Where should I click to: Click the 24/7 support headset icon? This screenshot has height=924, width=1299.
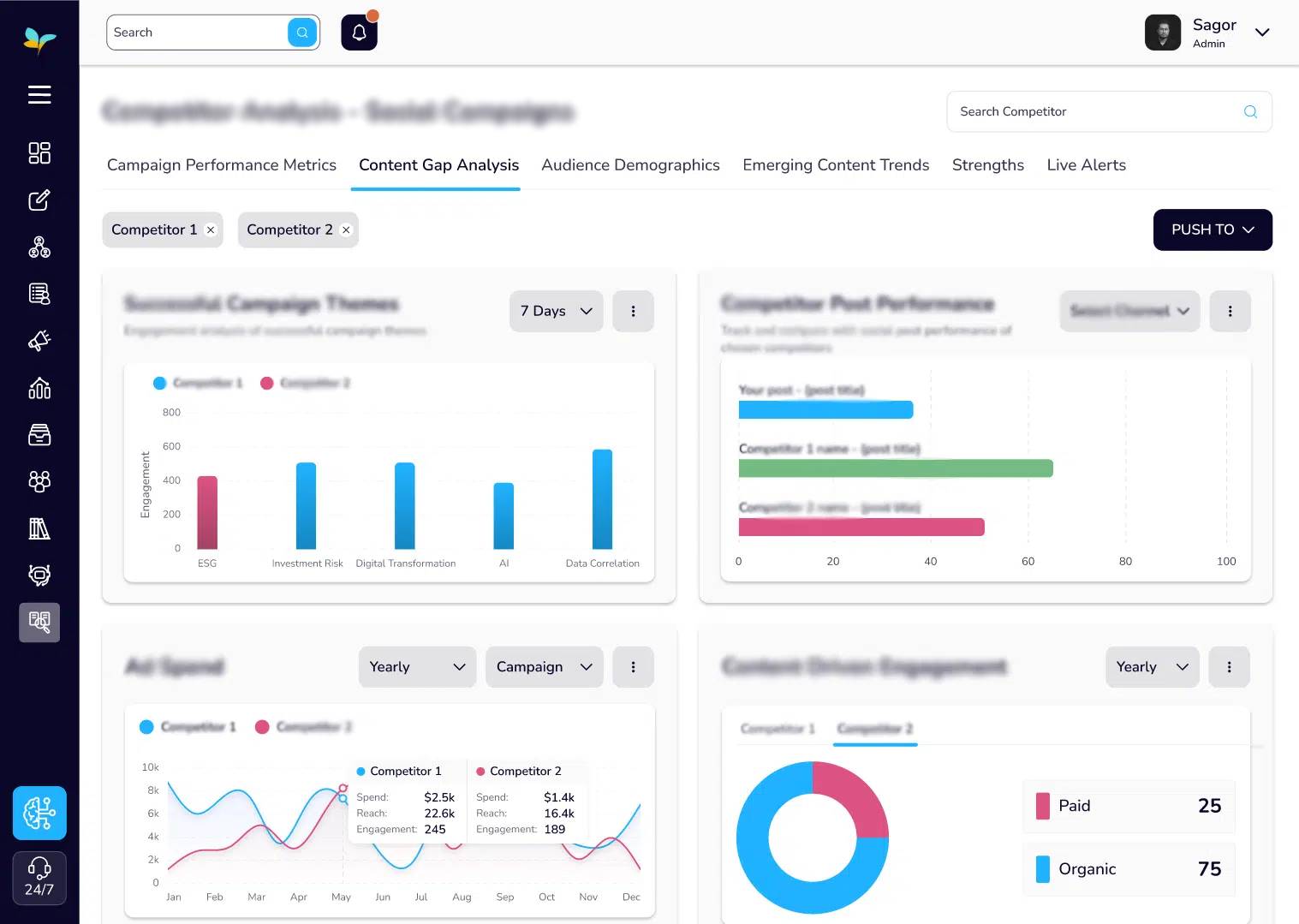coord(39,877)
